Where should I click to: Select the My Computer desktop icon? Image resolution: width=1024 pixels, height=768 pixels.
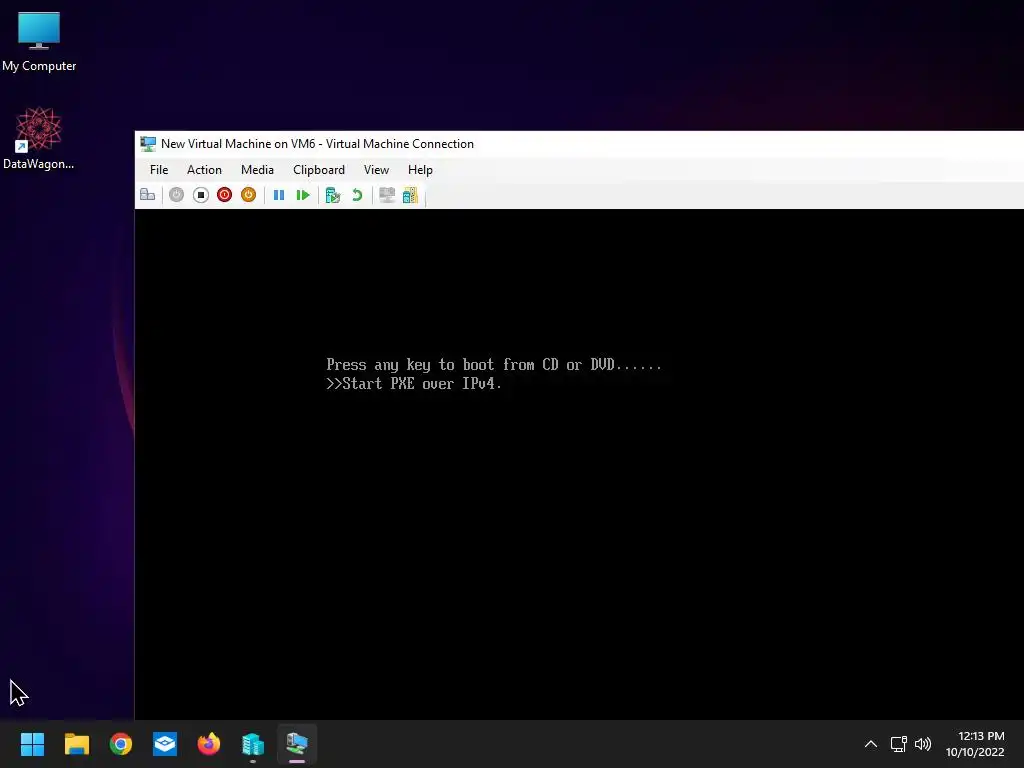coord(39,42)
